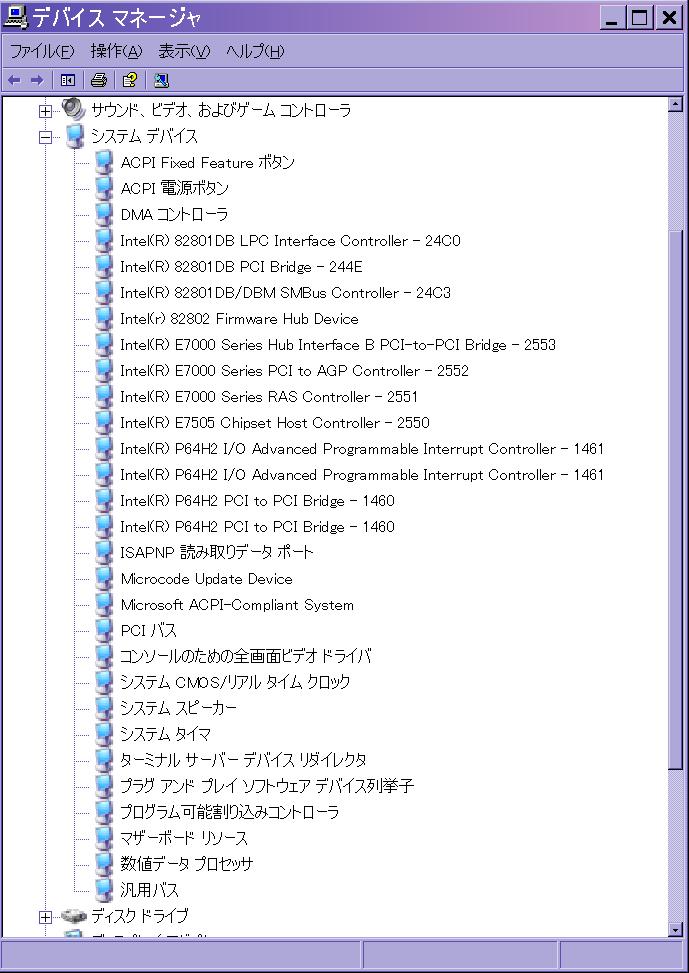Select the ディスク ドライブ label
The width and height of the screenshot is (689, 973).
(140, 915)
